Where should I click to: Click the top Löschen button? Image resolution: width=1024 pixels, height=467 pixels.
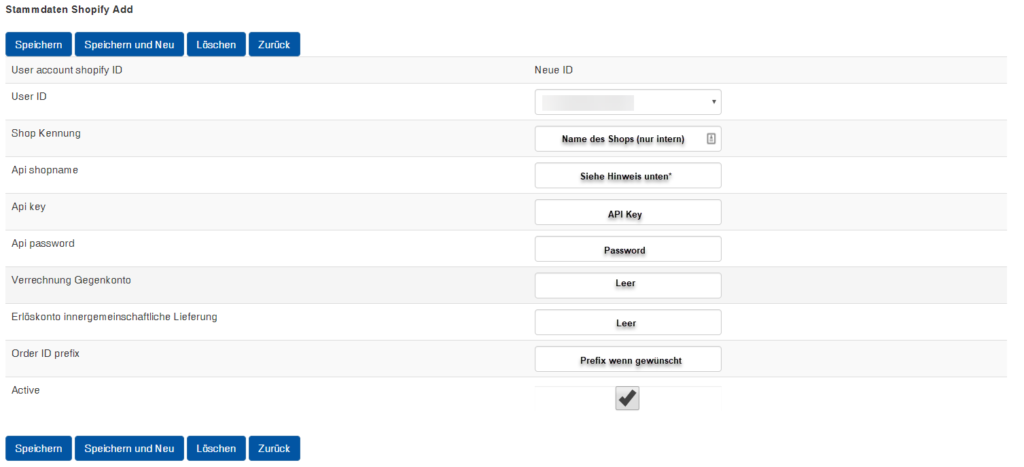coord(216,45)
